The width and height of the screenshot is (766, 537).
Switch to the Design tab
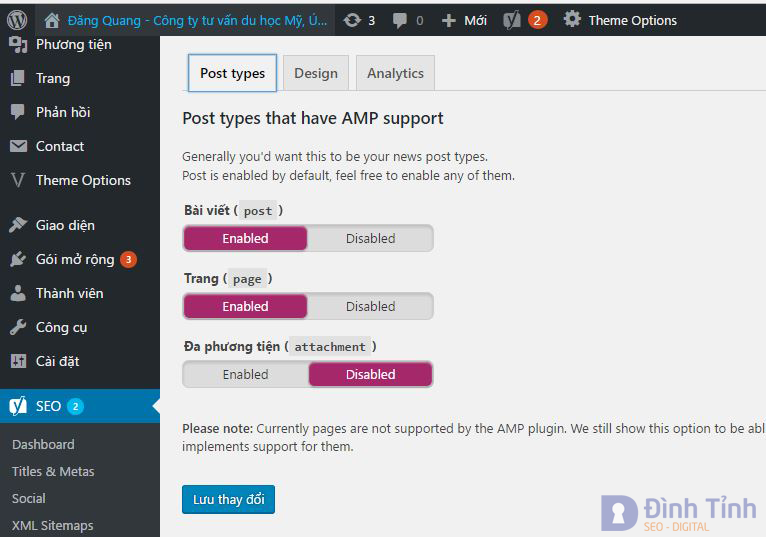[315, 73]
